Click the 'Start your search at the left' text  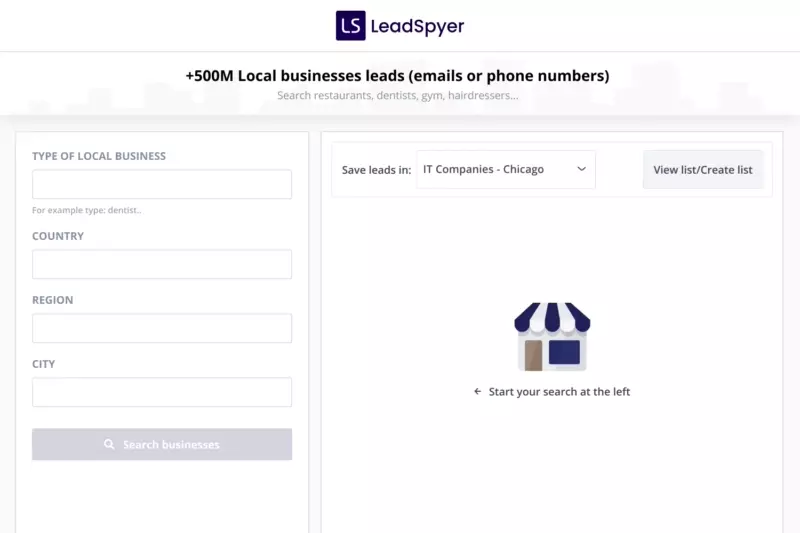tap(559, 392)
